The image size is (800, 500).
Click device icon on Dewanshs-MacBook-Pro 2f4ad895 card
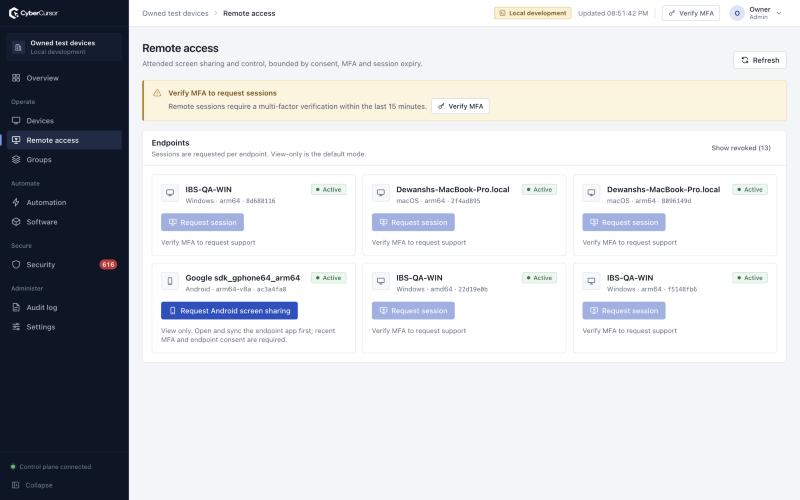(x=381, y=193)
